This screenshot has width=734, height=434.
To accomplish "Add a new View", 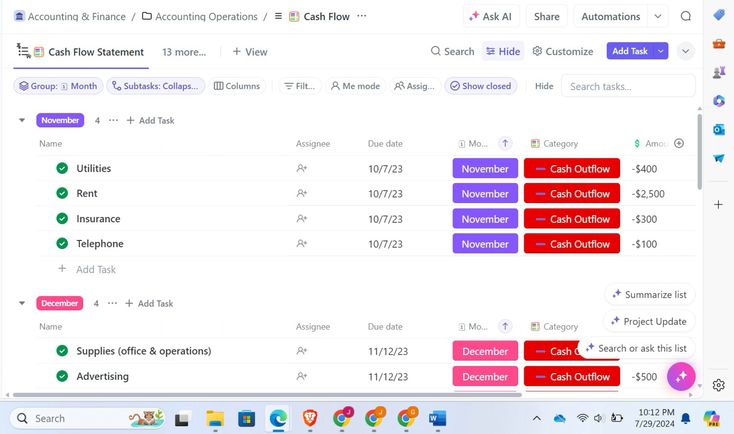I will [250, 52].
